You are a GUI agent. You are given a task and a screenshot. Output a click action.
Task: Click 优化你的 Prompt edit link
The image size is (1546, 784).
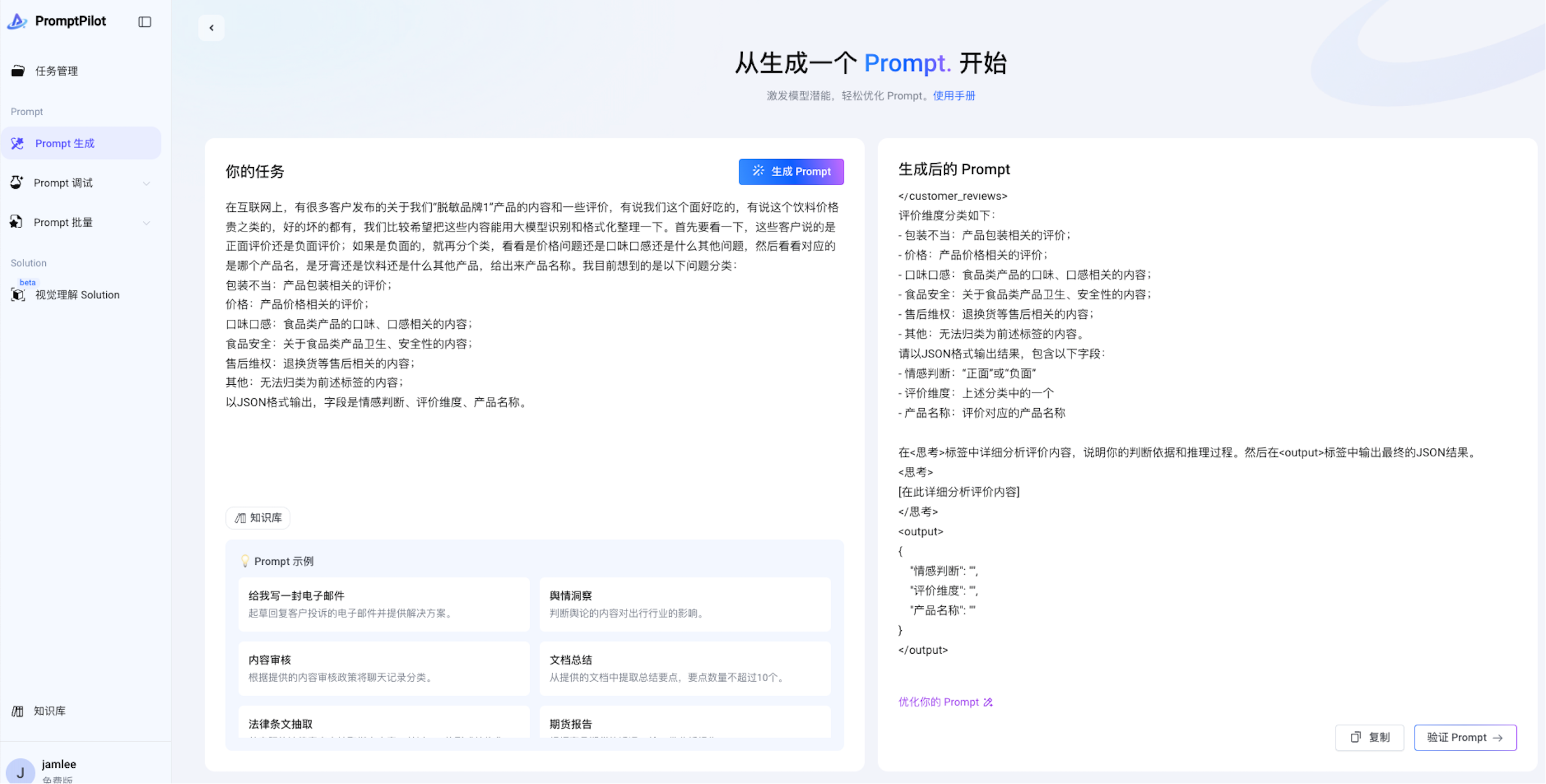tap(945, 702)
